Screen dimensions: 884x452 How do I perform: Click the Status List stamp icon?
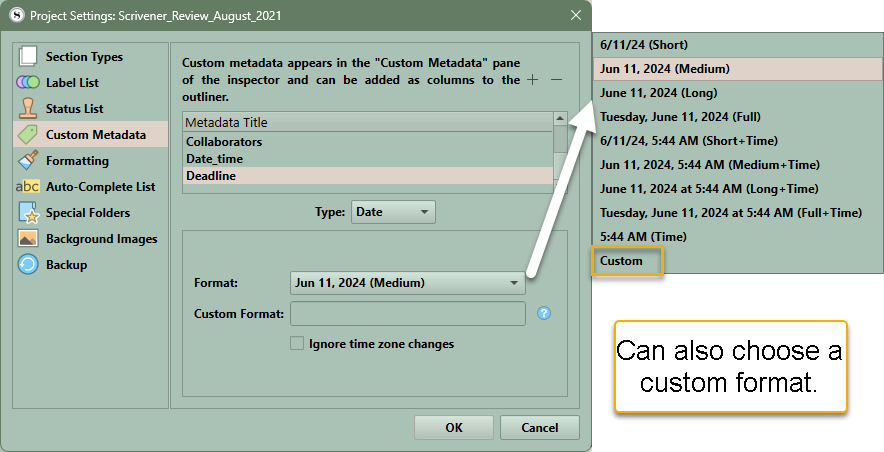(x=28, y=108)
